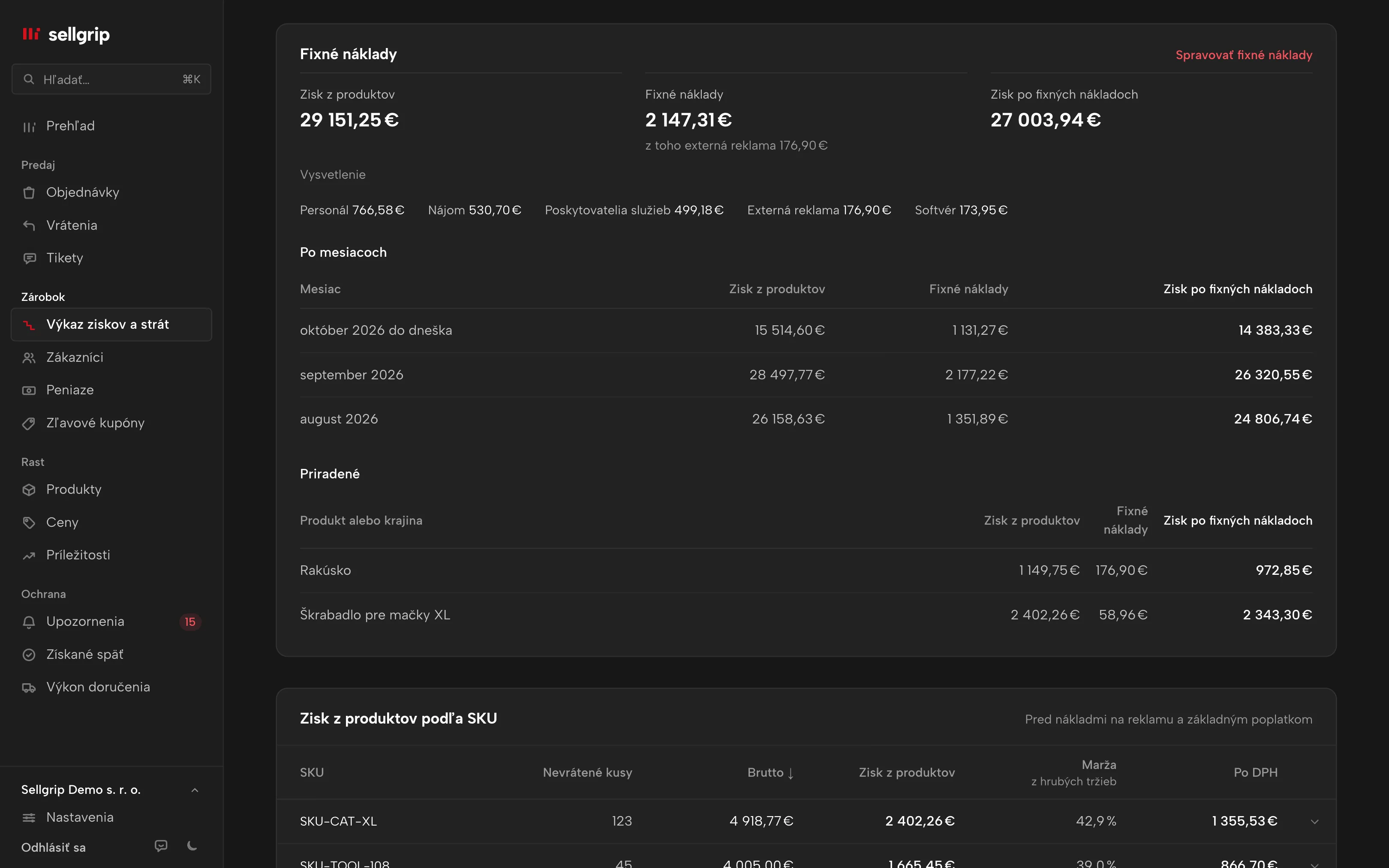Click the Objednávky bag icon
Image resolution: width=1389 pixels, height=868 pixels.
pyautogui.click(x=29, y=192)
